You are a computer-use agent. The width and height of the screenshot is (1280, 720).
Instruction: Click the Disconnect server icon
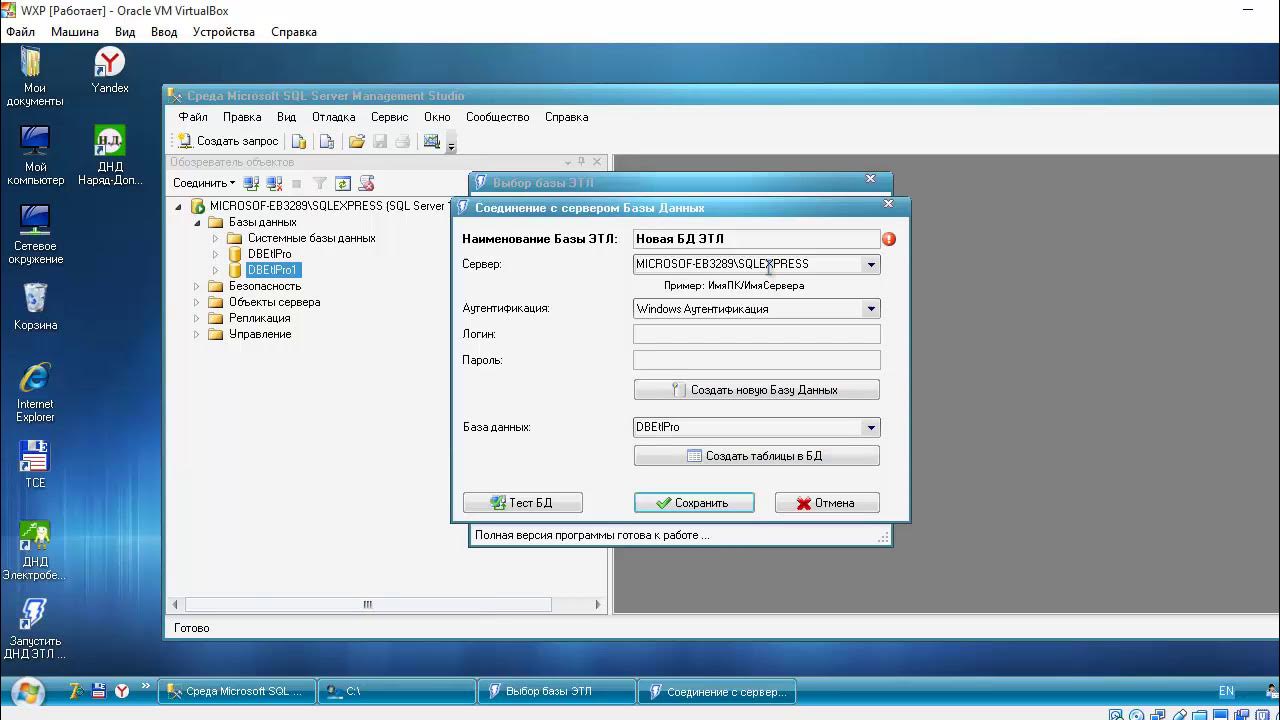click(x=274, y=183)
